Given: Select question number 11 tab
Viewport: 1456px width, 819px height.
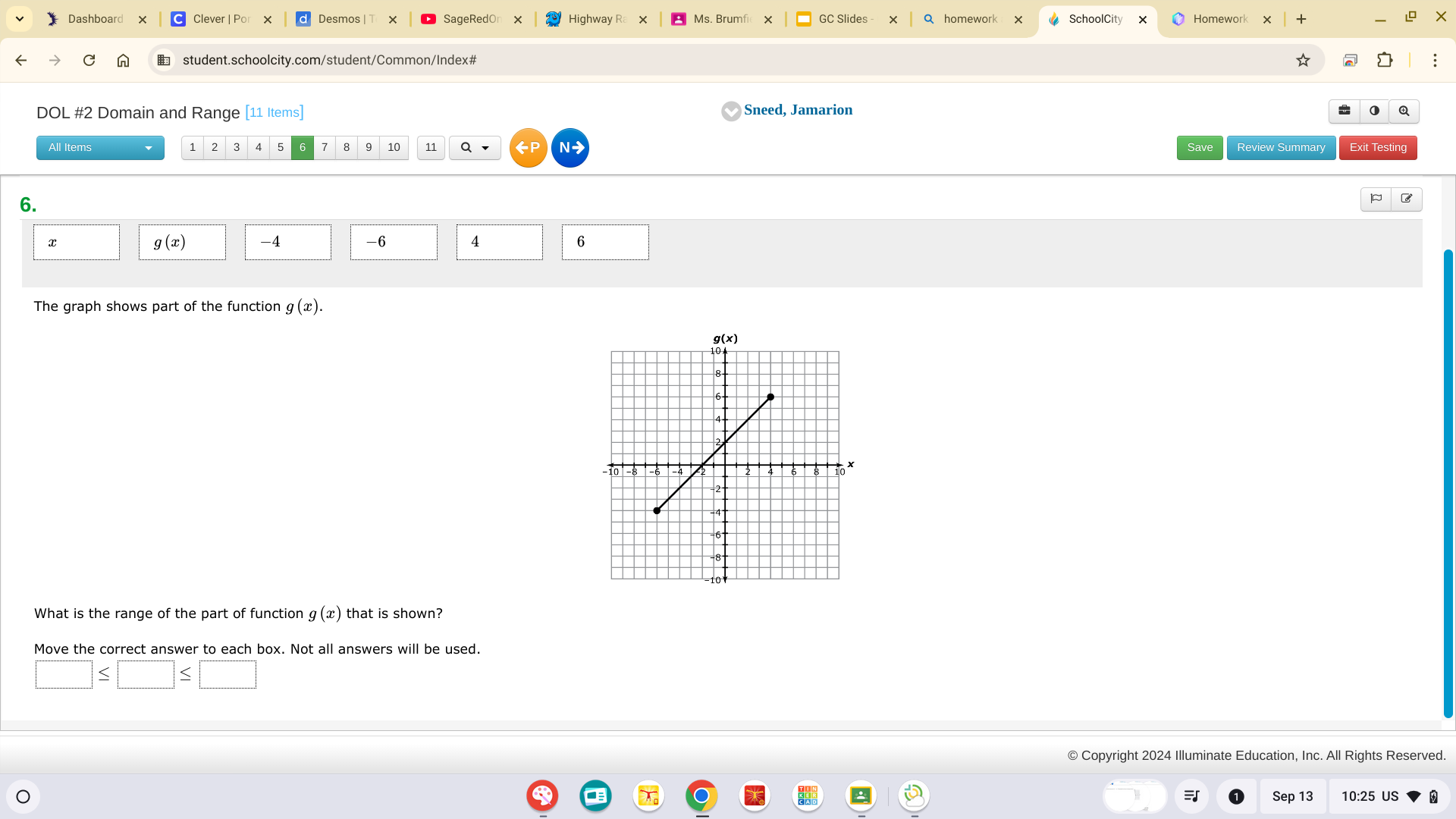Looking at the screenshot, I should [x=430, y=147].
